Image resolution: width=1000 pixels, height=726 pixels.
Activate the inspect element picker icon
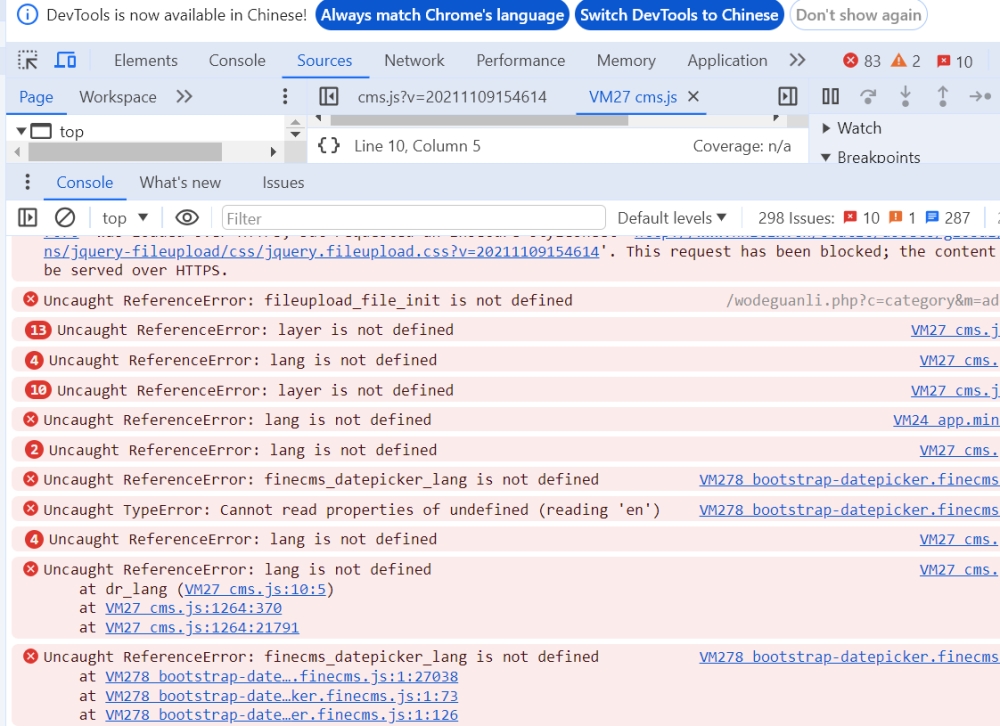coord(28,61)
